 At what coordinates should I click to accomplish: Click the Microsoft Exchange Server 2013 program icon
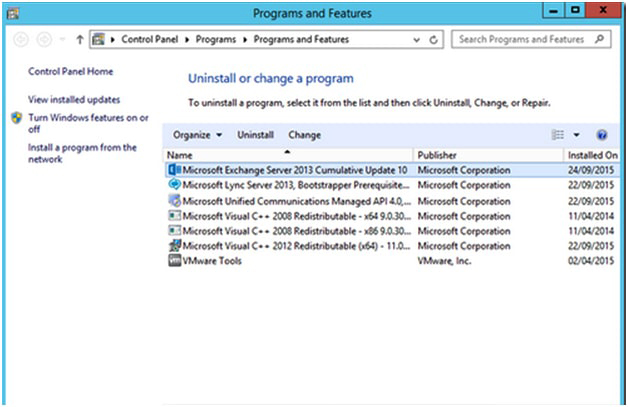tap(174, 170)
